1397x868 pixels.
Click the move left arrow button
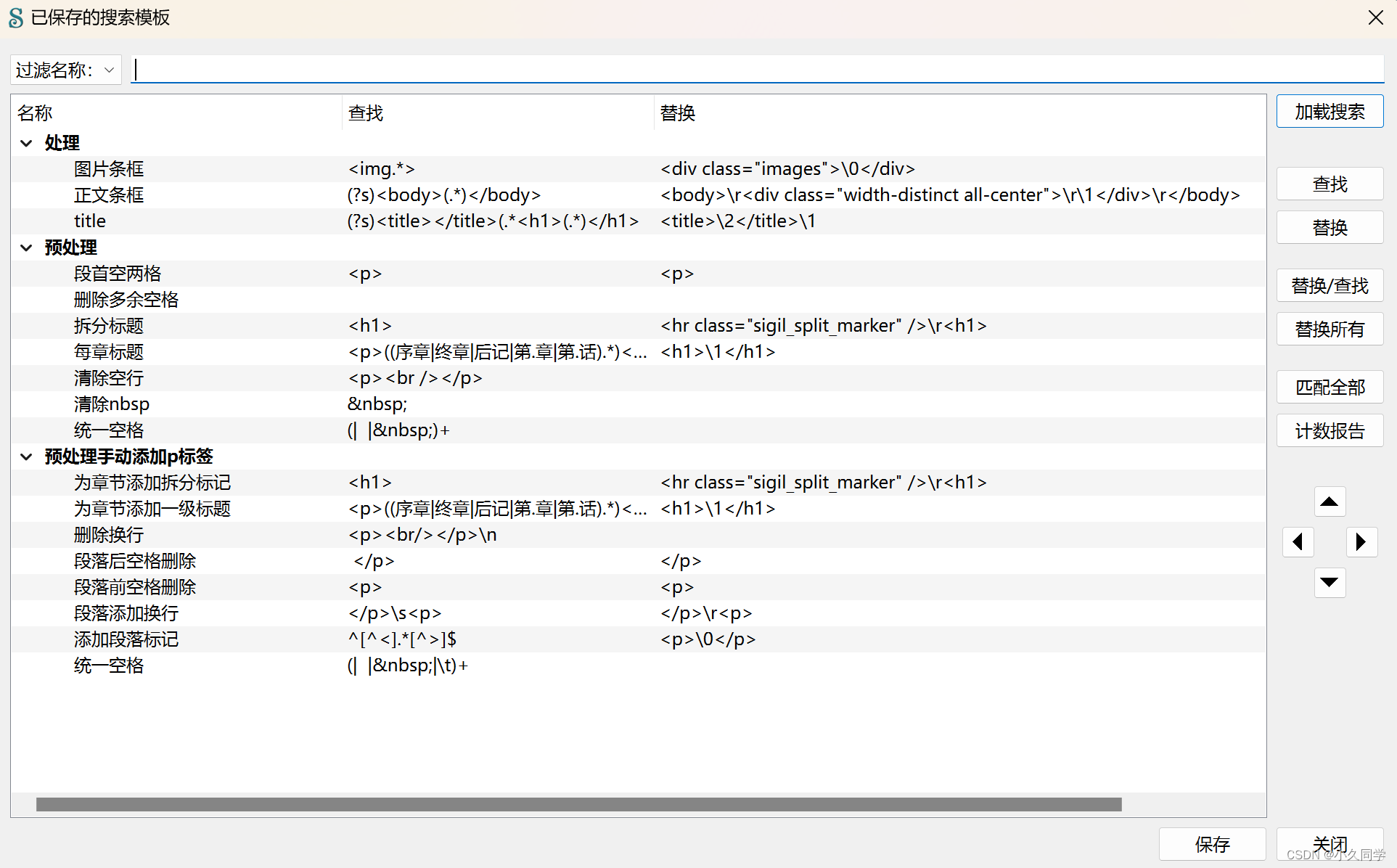1298,541
